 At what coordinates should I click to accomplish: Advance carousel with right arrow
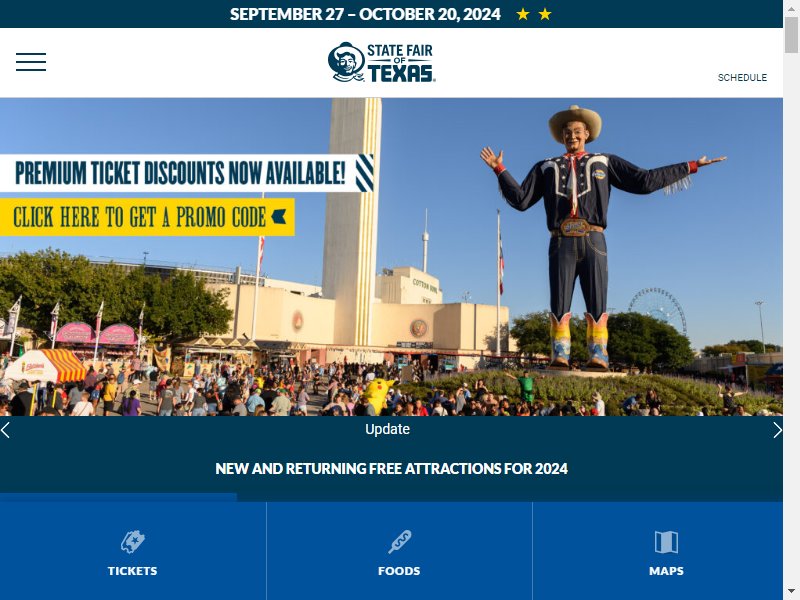click(x=778, y=430)
